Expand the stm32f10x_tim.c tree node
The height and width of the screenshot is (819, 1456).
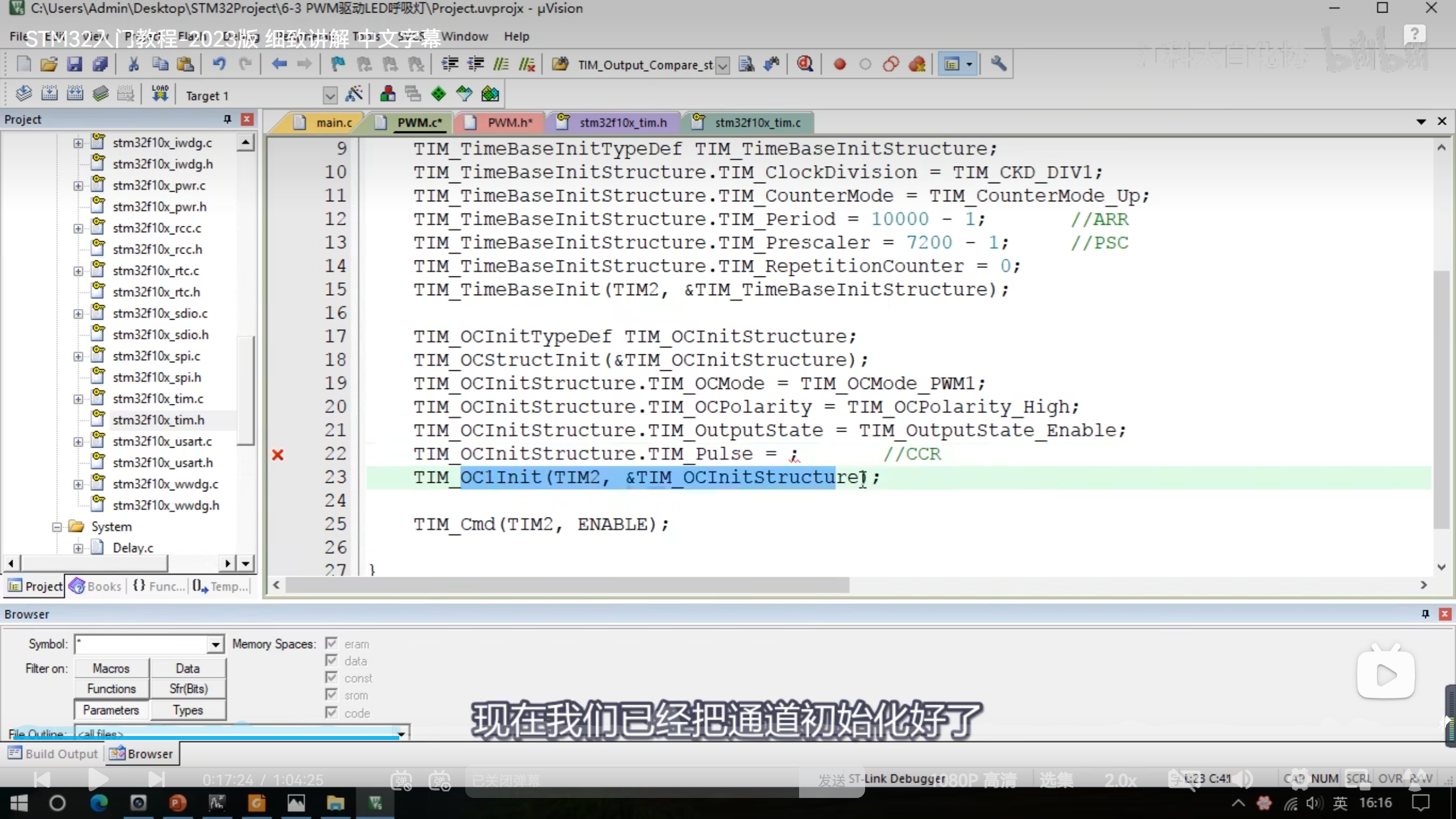[x=78, y=399]
